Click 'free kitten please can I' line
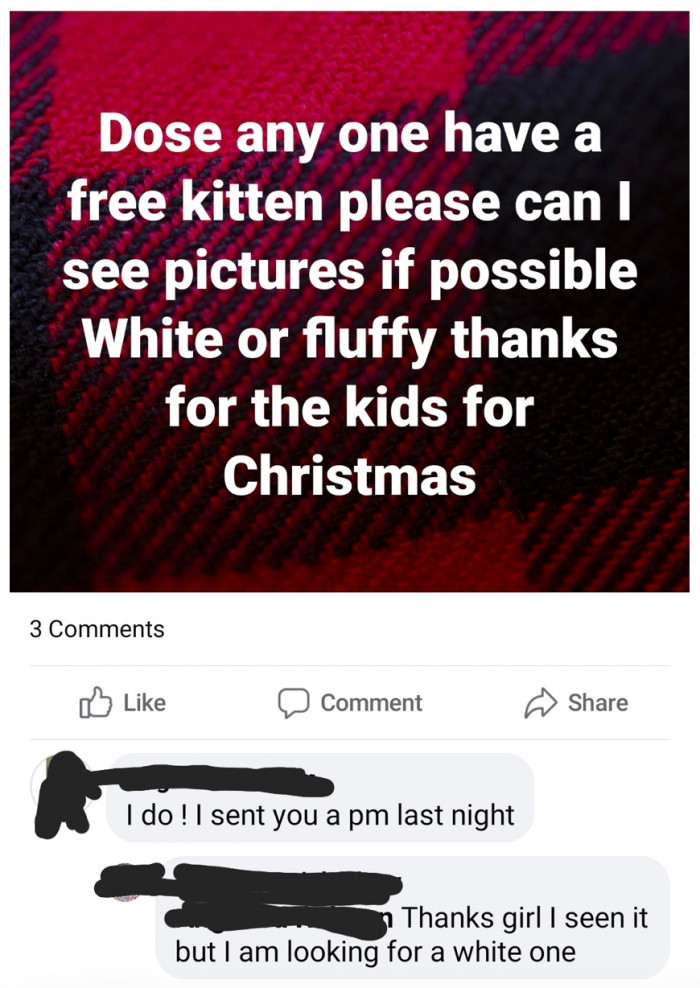This screenshot has height=988, width=700. pyautogui.click(x=350, y=203)
